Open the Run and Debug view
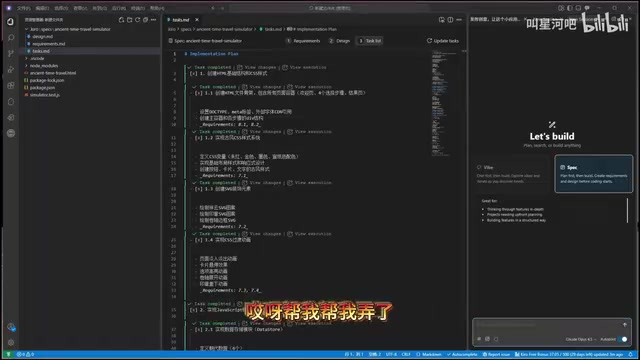640x360 pixels. [11, 70]
